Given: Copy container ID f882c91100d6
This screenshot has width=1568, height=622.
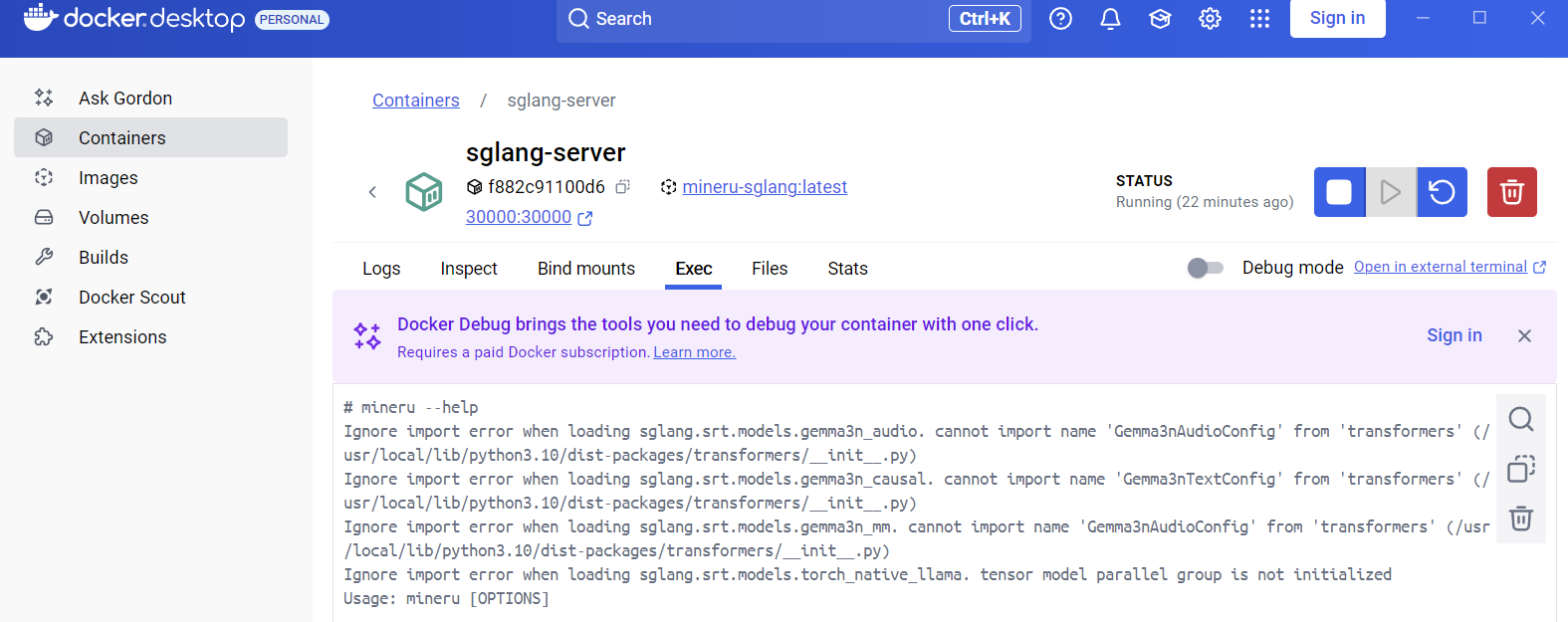Looking at the screenshot, I should pyautogui.click(x=623, y=187).
